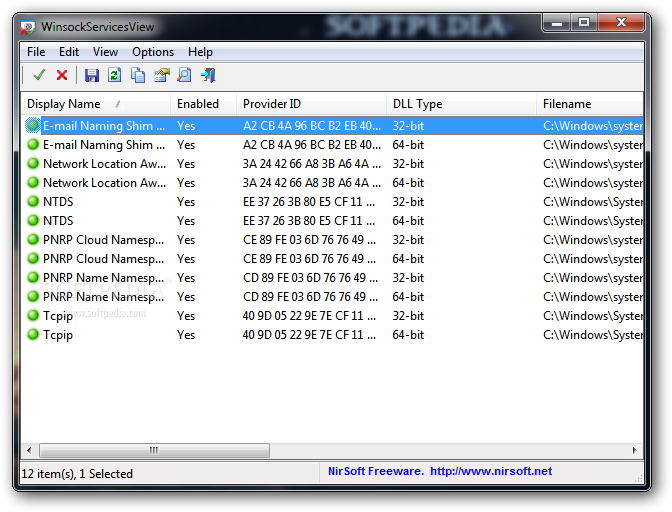The width and height of the screenshot is (672, 512).
Task: Click Provider ID CD 89 FE 03 in 64-bit row
Action: click(310, 296)
